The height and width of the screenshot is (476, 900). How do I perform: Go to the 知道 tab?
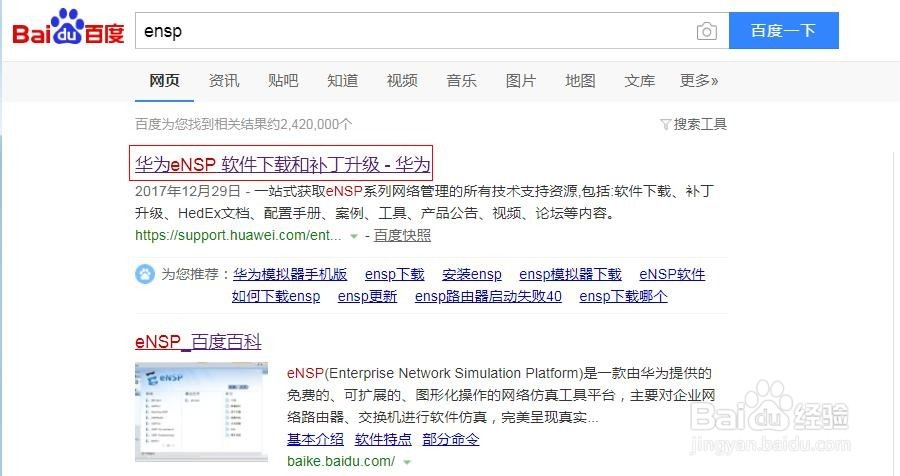[343, 80]
